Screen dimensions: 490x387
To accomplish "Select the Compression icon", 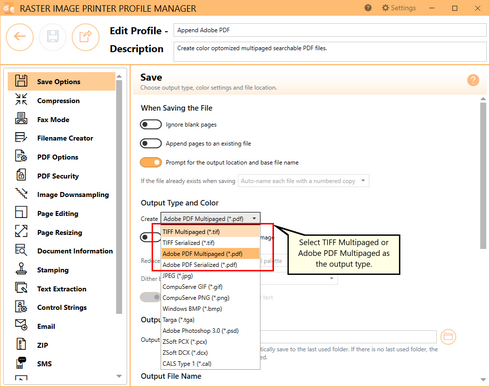I will [21, 100].
